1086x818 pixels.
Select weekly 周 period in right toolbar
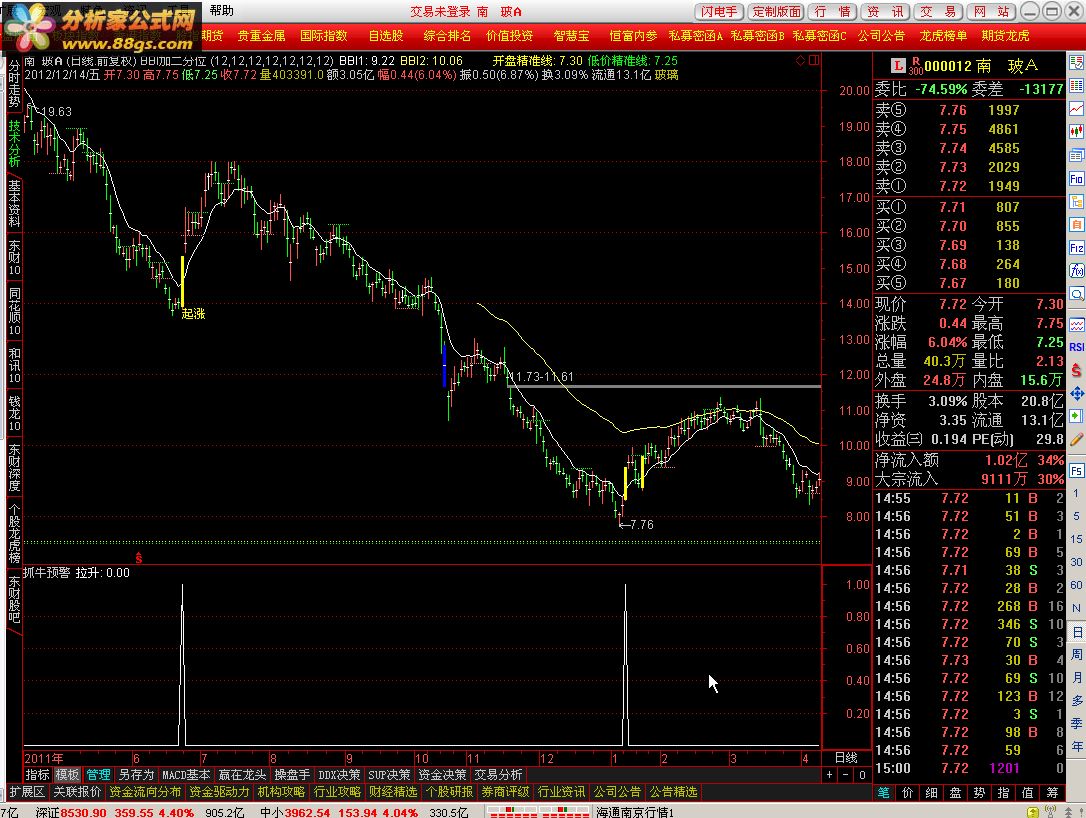click(x=1077, y=655)
